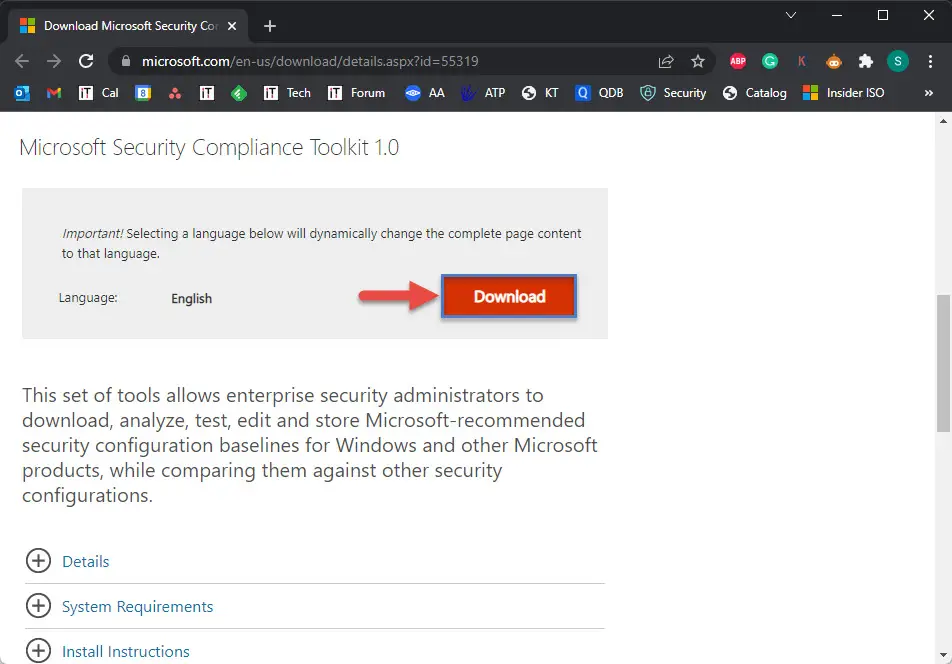
Task: Expand the Details section
Action: click(x=86, y=561)
